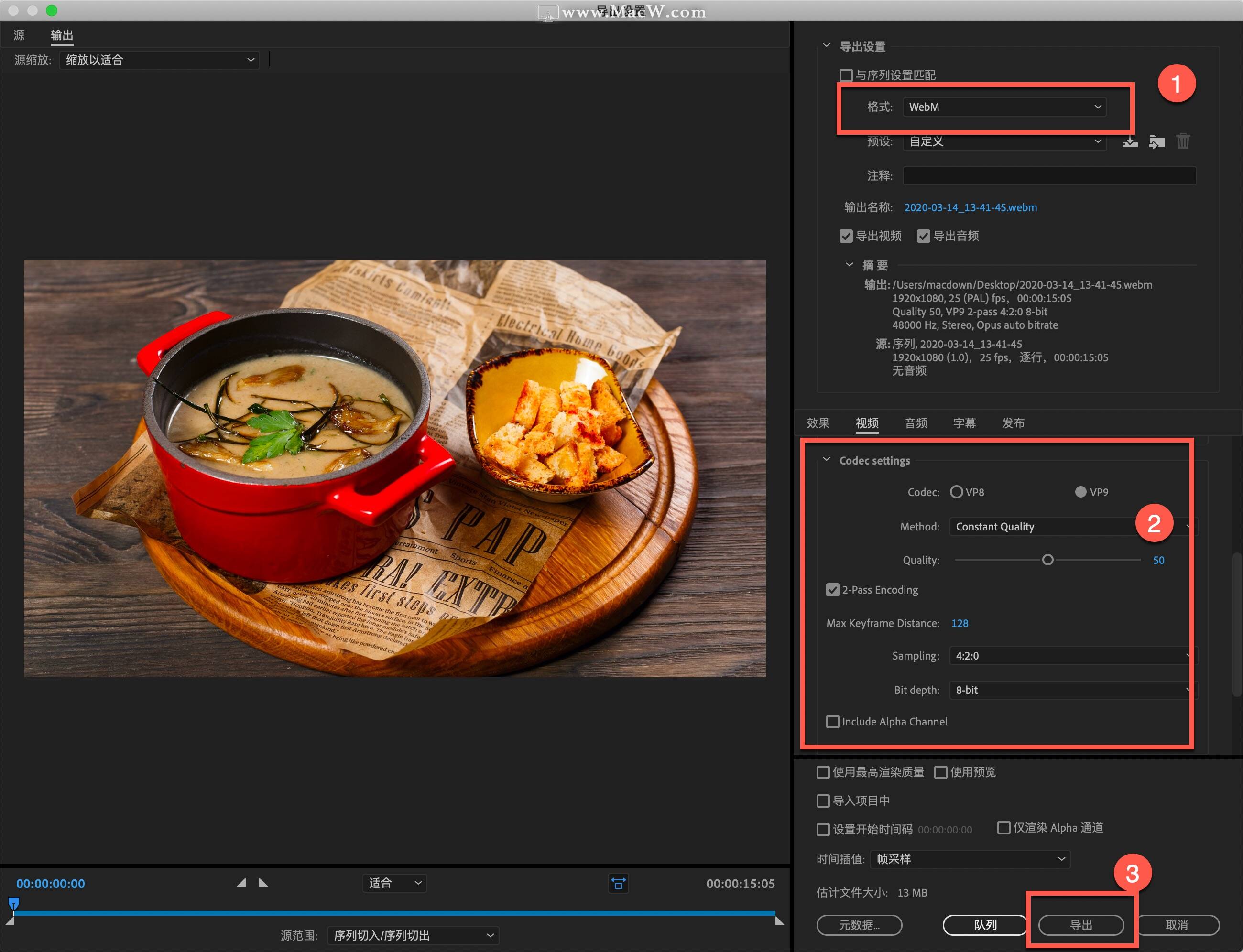Set the out point with the right triangle
Image resolution: width=1243 pixels, height=952 pixels.
[x=263, y=882]
